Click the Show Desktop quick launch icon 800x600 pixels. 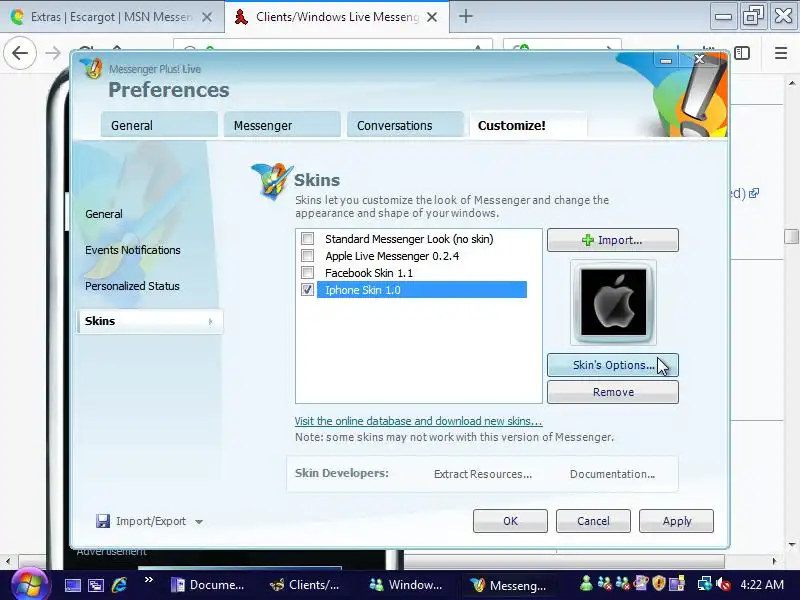[72, 585]
